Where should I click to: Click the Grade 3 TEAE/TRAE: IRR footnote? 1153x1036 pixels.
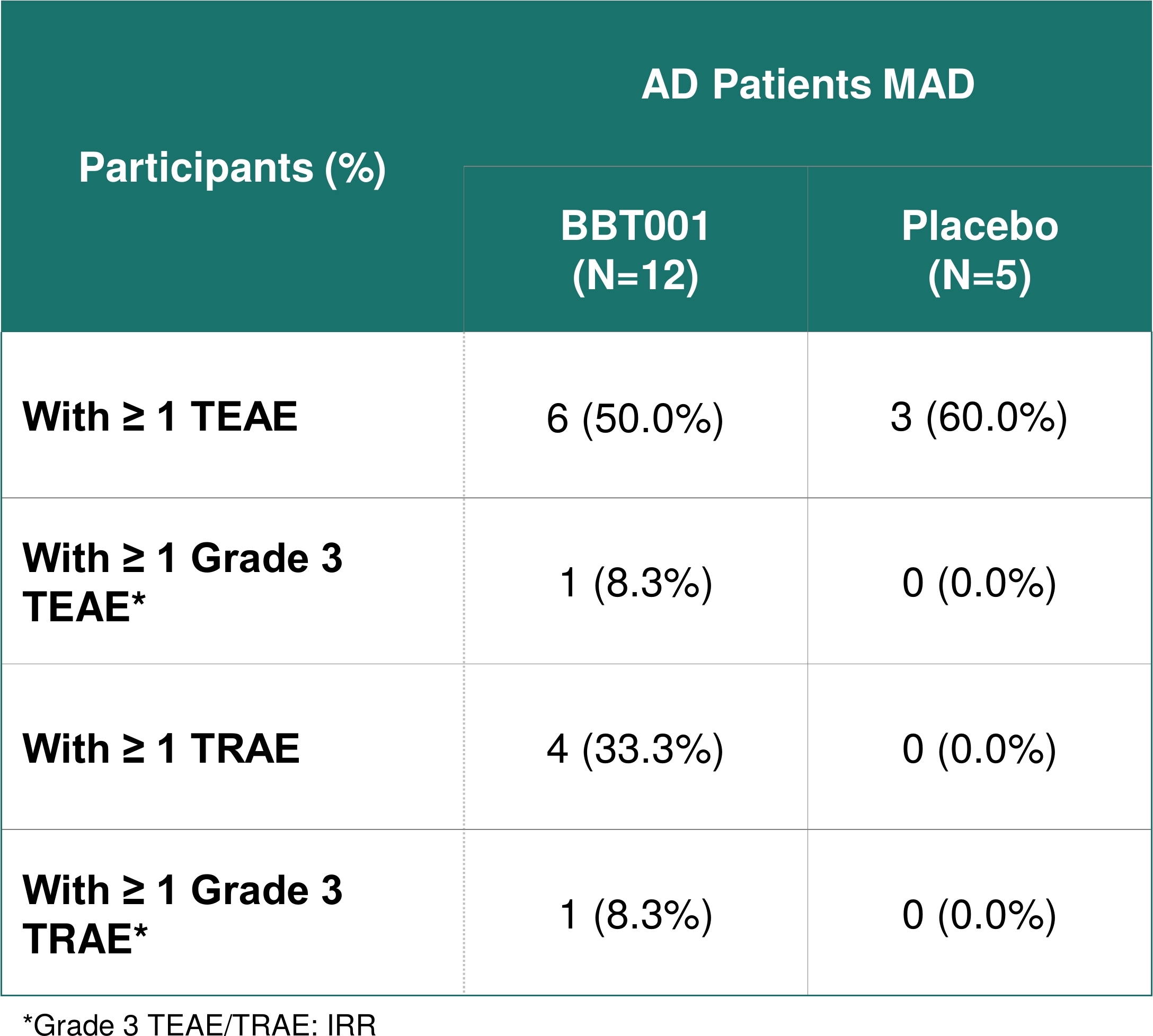tap(199, 1023)
